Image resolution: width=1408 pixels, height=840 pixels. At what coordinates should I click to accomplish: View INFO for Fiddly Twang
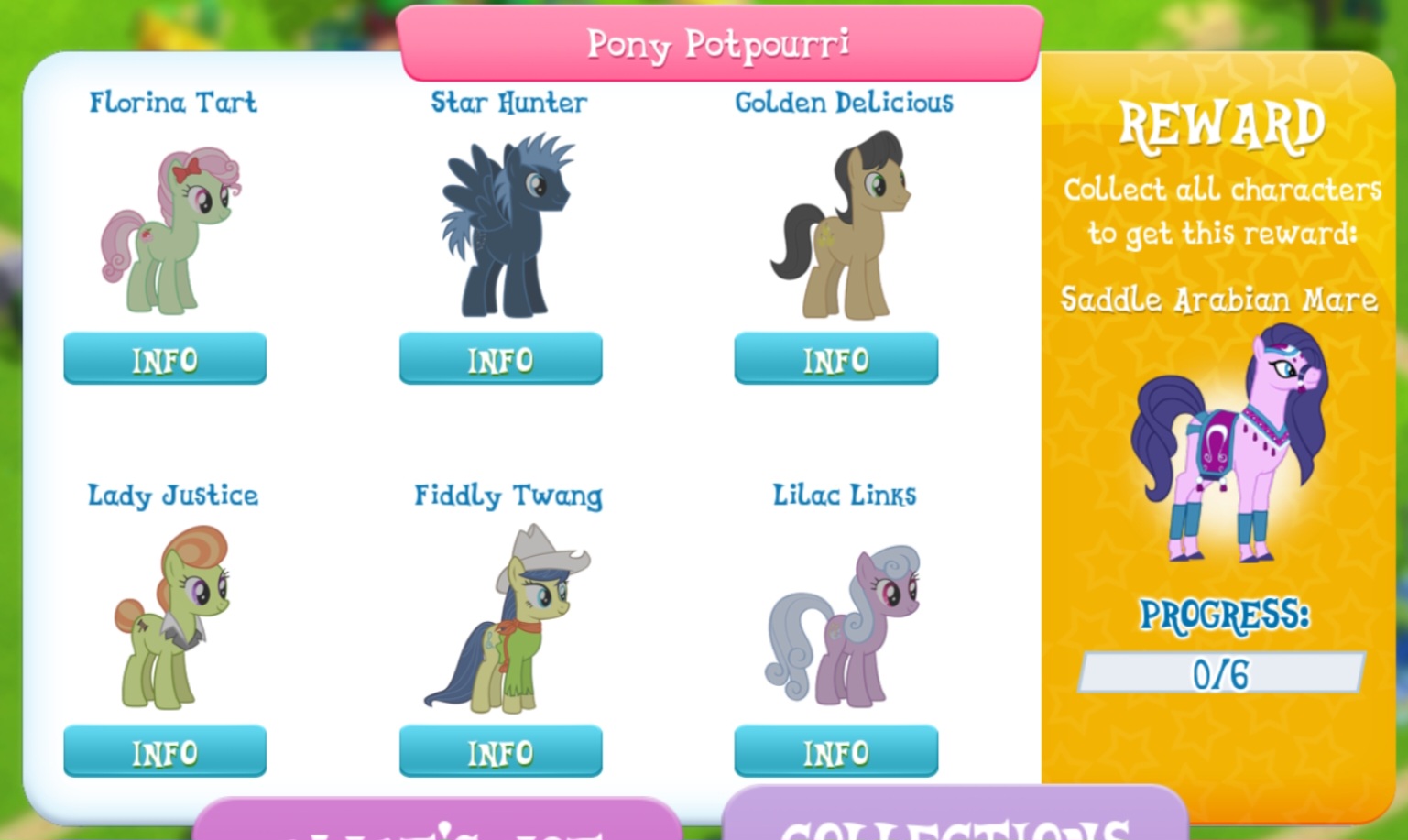coord(500,751)
